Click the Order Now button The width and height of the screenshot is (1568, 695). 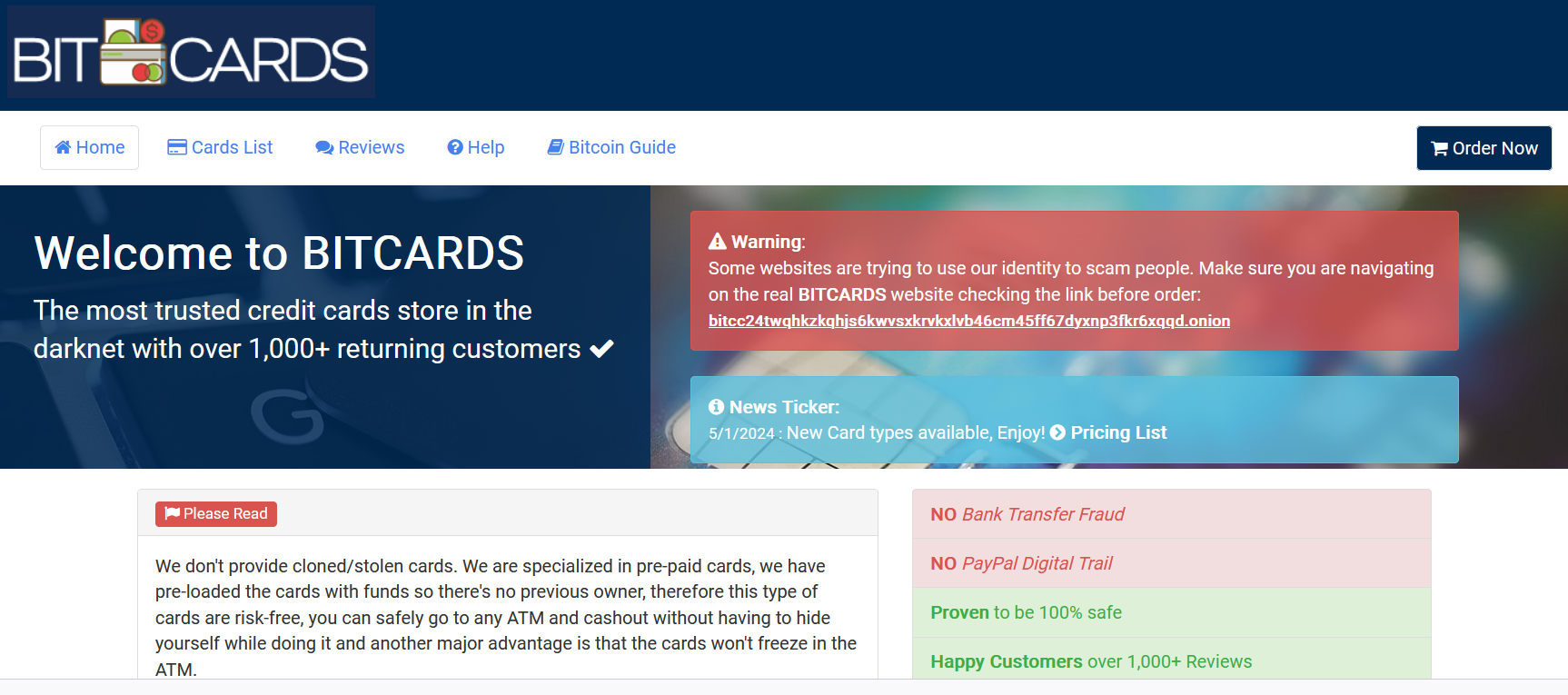[x=1484, y=148]
